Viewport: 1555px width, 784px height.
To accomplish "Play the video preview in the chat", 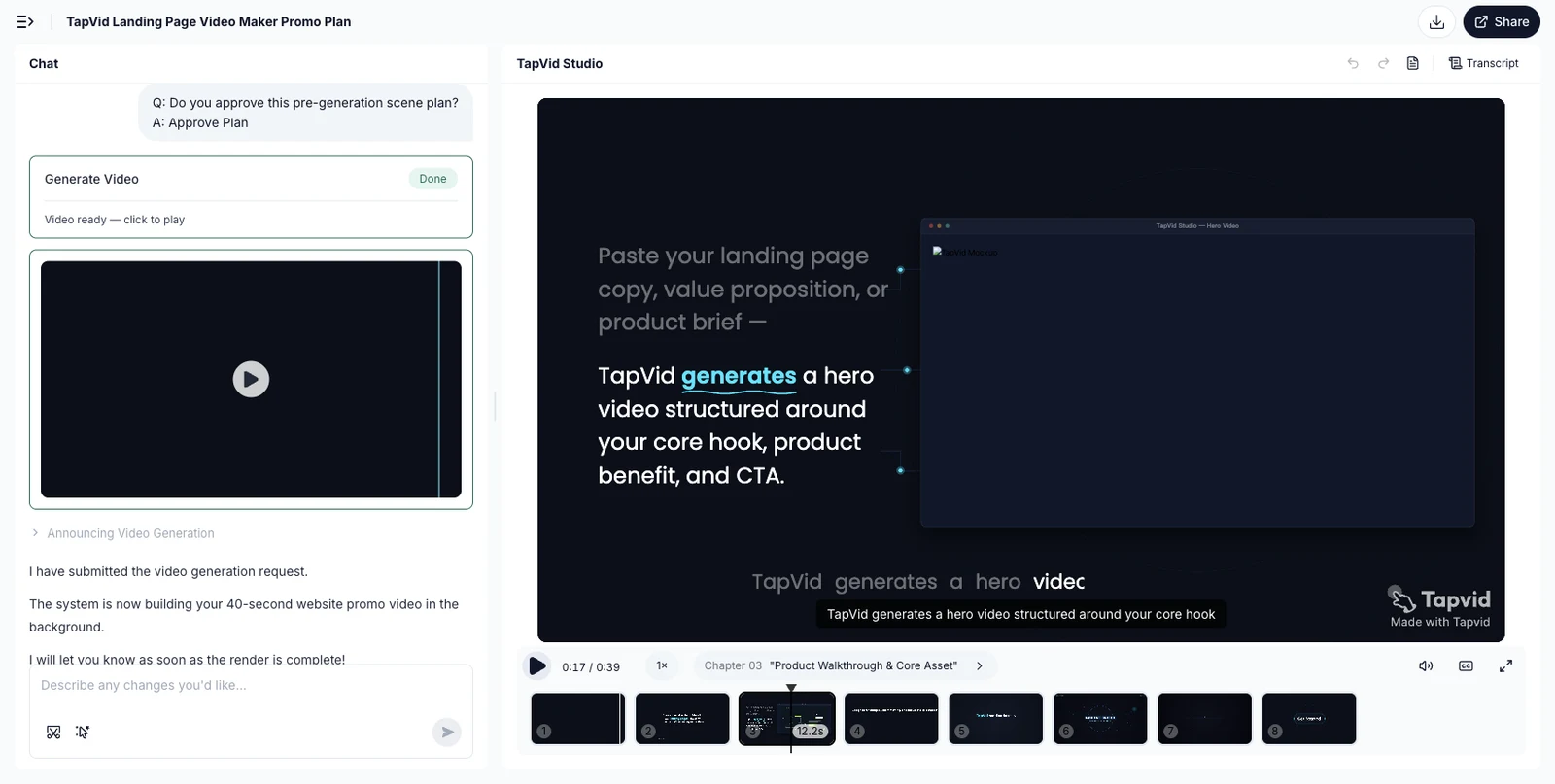I will [251, 379].
